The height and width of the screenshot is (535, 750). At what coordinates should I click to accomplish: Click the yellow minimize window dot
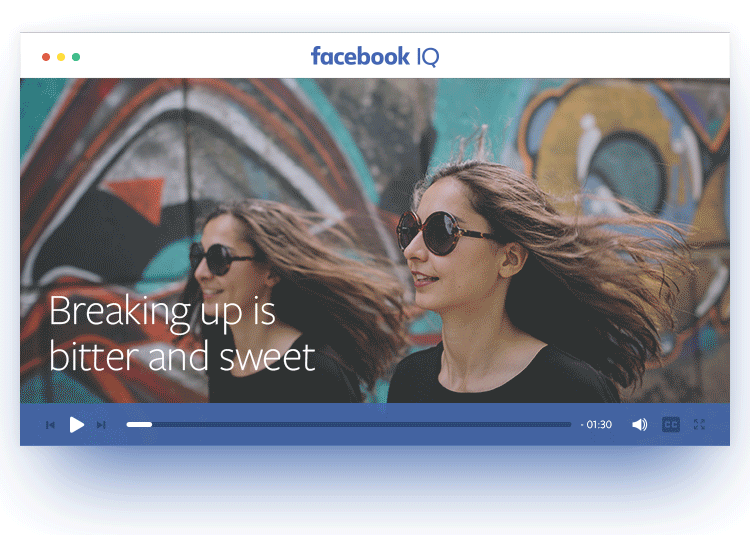pos(61,57)
